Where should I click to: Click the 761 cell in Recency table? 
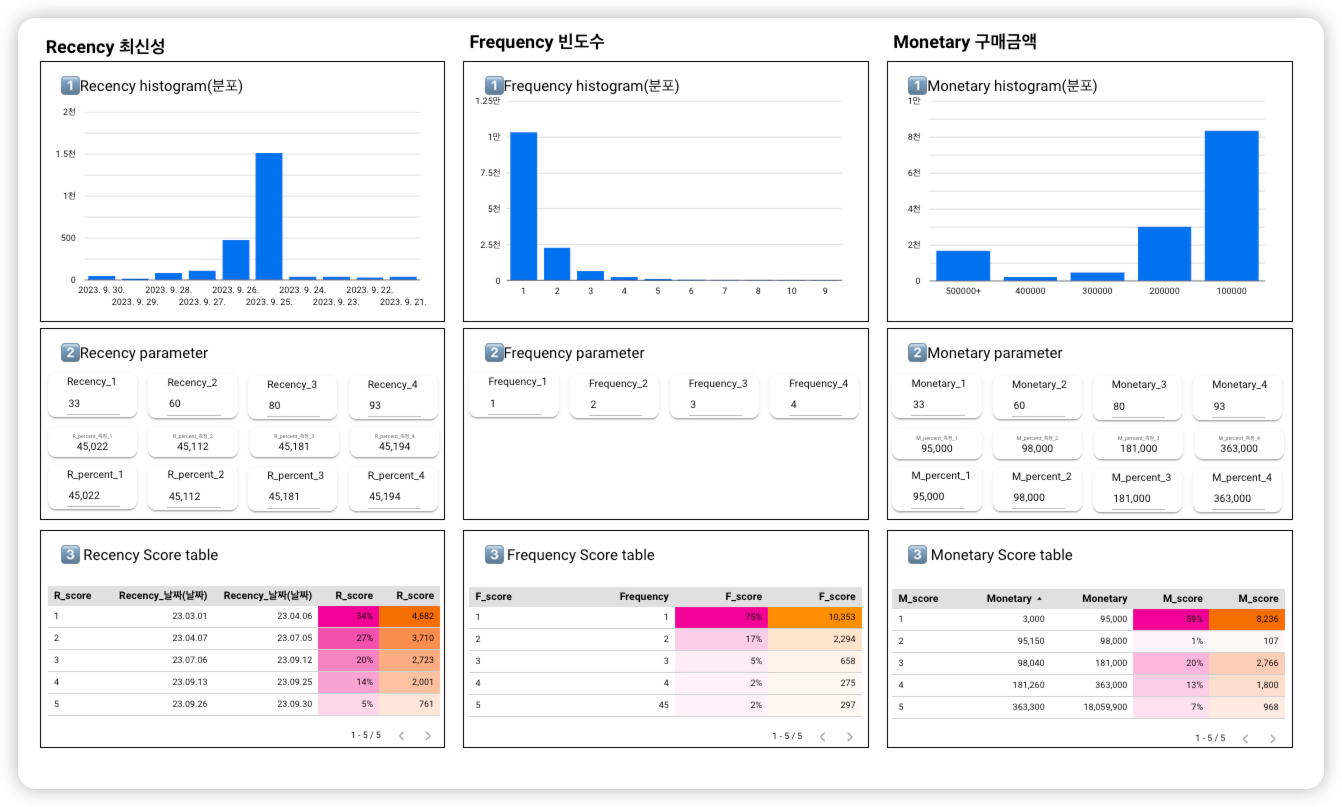coord(410,704)
